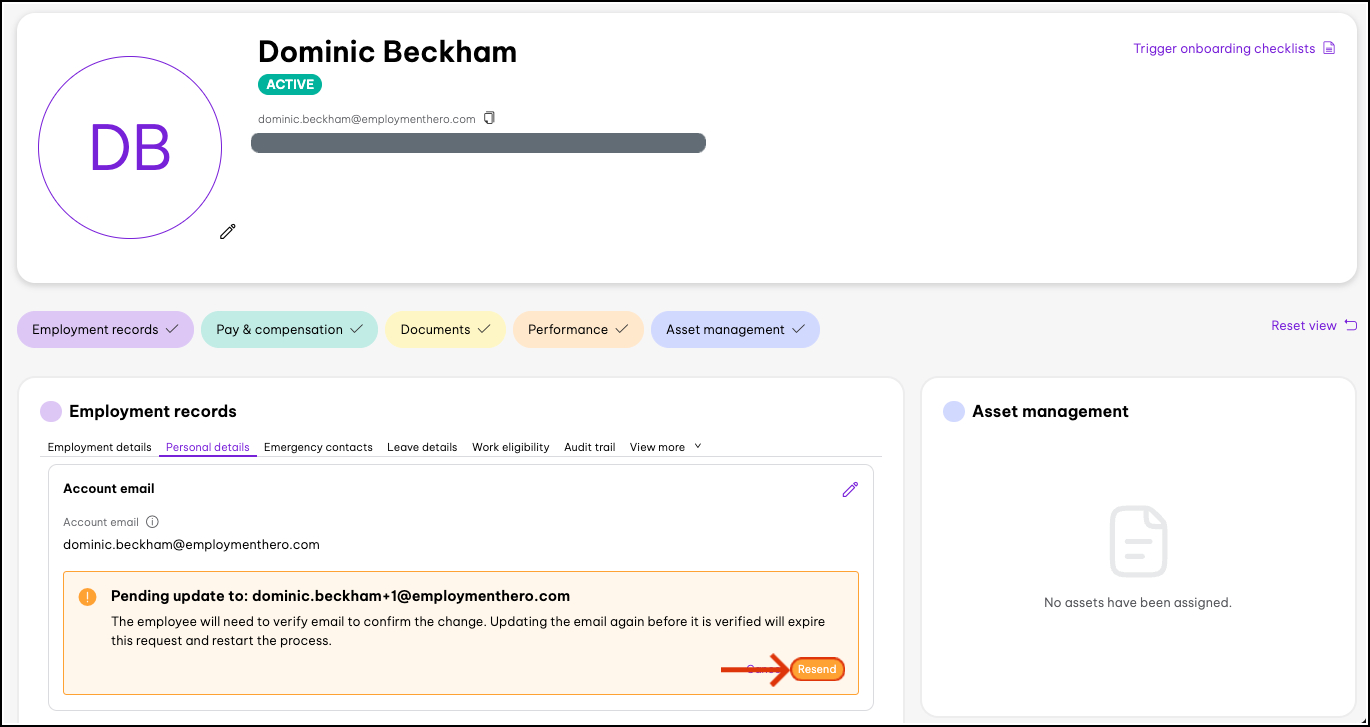Open the Account email edit pencil
This screenshot has height=727, width=1370.
pos(850,489)
